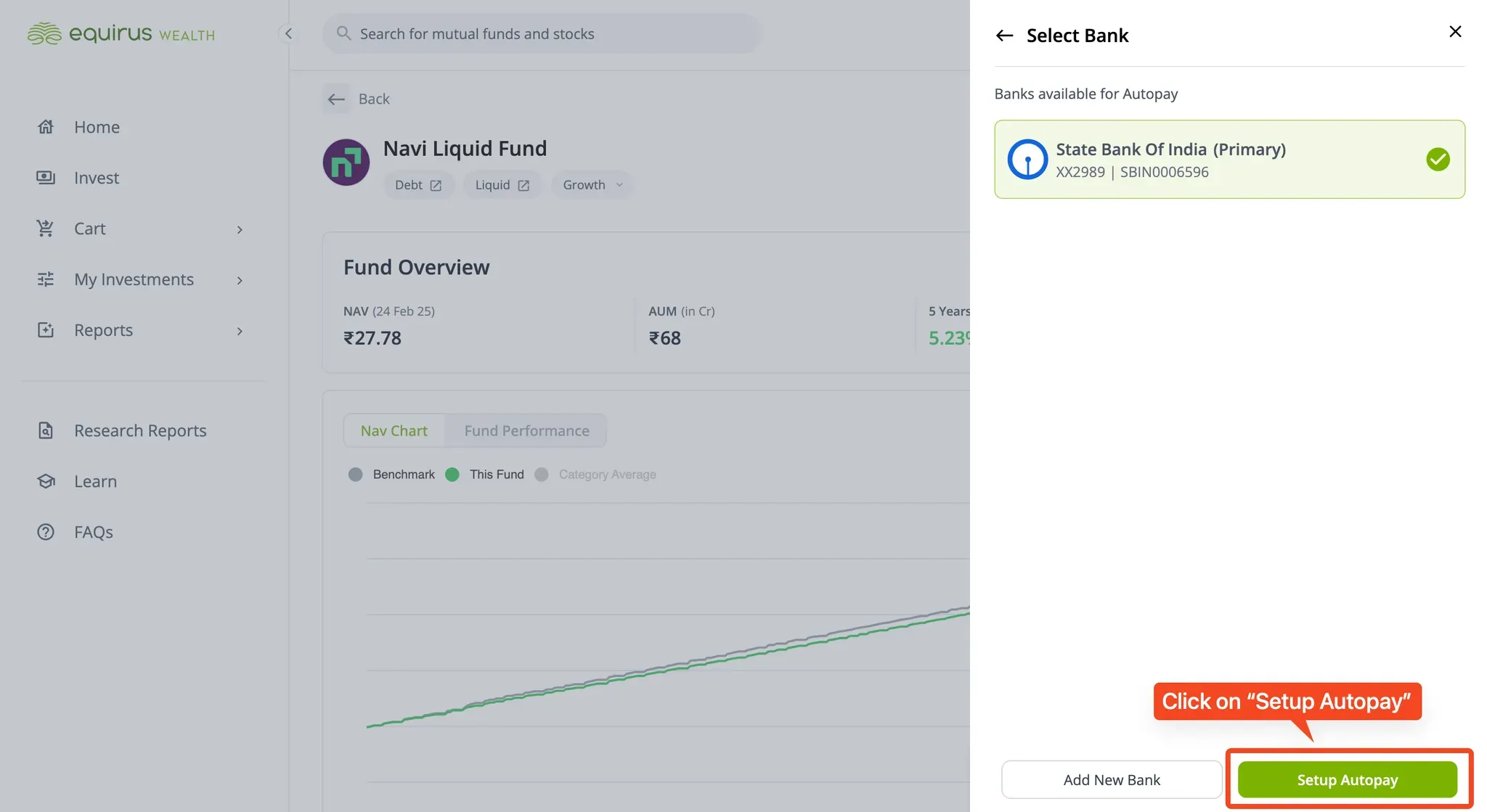Close the Select Bank panel

(1455, 32)
